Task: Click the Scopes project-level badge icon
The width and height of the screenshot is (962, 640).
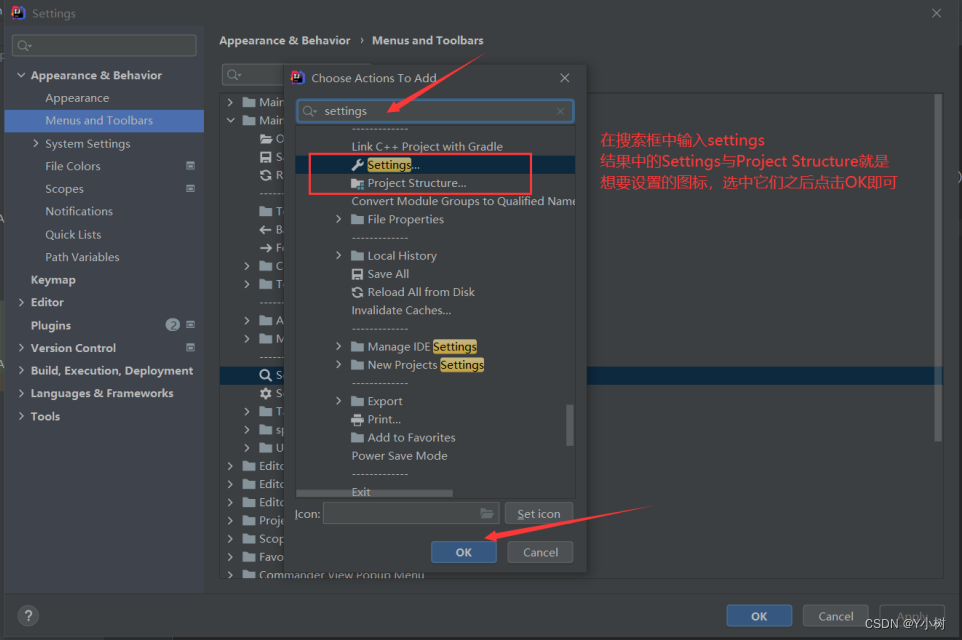Action: pyautogui.click(x=191, y=188)
